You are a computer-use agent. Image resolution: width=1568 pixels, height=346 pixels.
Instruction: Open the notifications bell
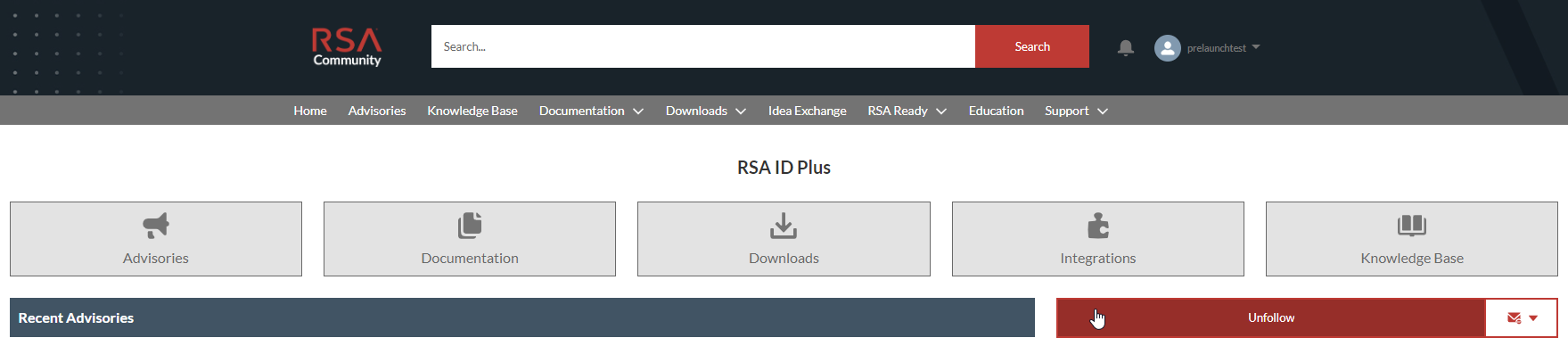(1126, 47)
